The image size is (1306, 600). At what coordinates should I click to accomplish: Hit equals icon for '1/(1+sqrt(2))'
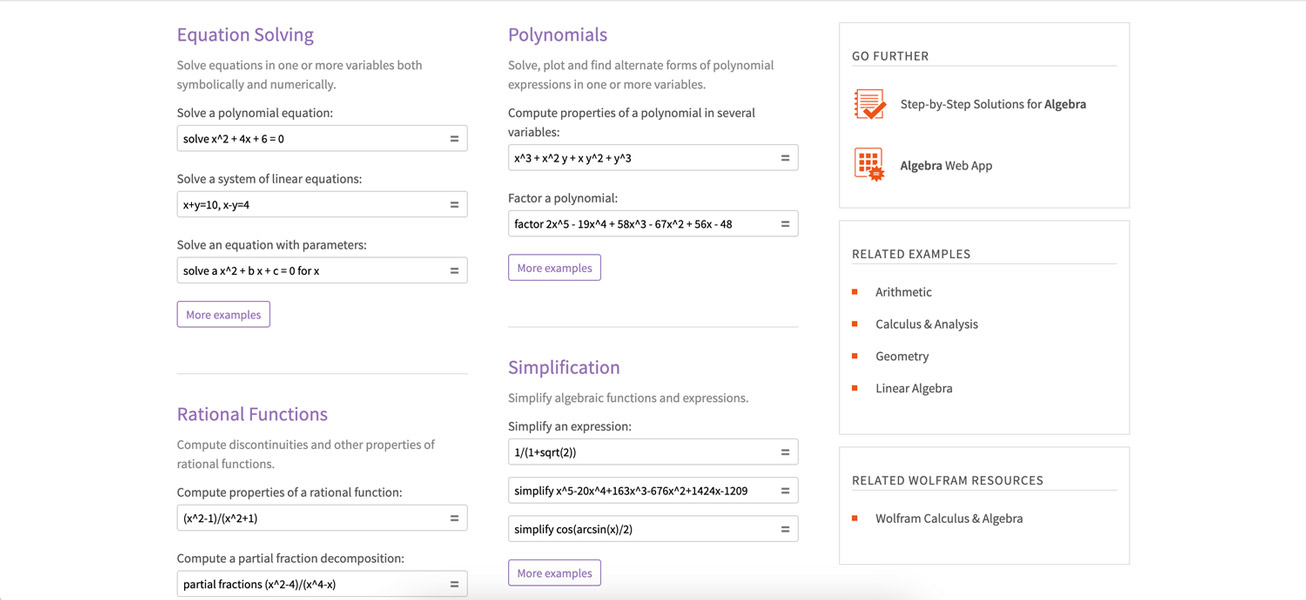point(785,452)
